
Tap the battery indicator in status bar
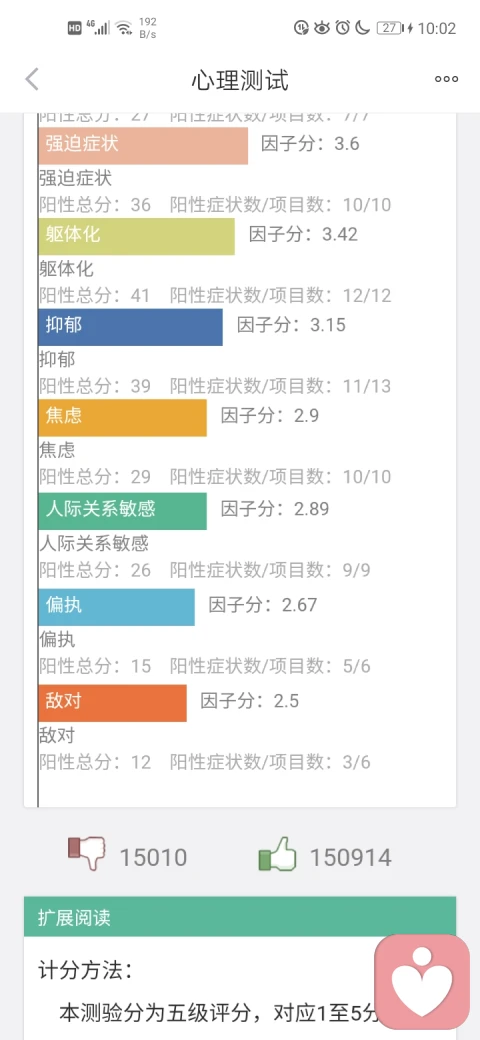pos(390,28)
